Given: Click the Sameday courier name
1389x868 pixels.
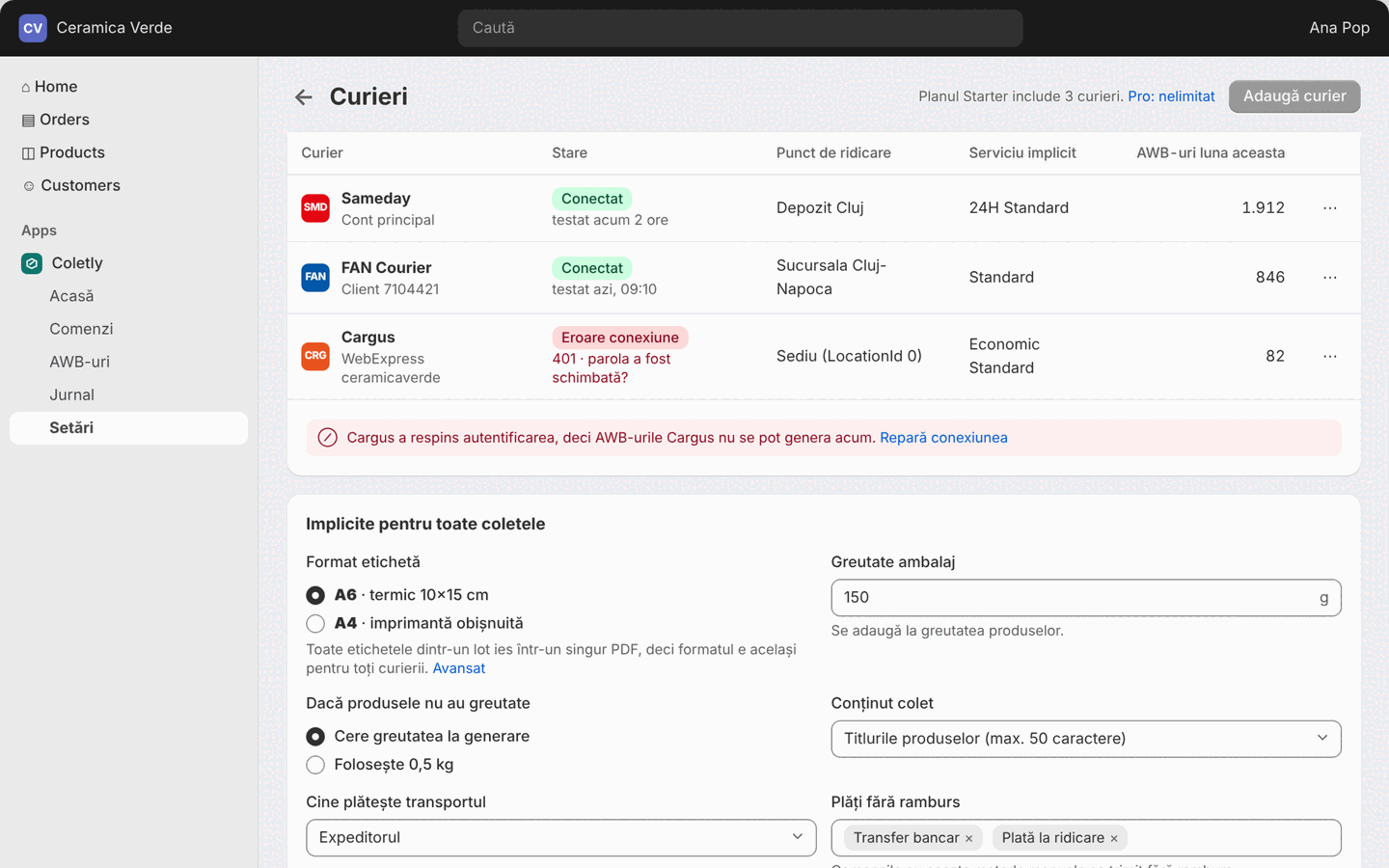Looking at the screenshot, I should (376, 199).
